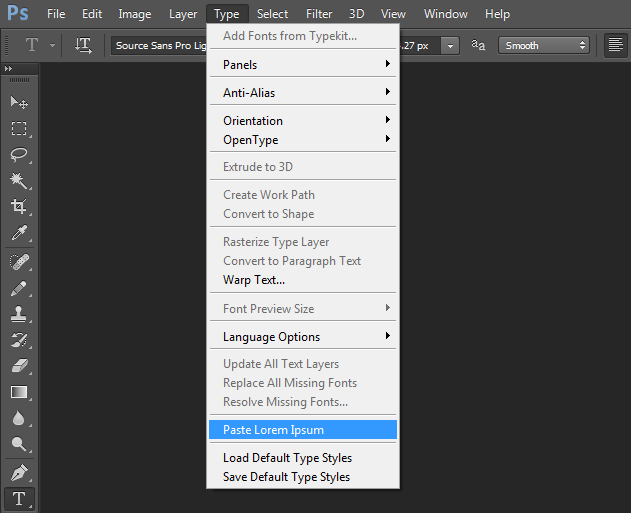
Task: Expand the Font Preview Size submenu
Action: click(x=303, y=309)
